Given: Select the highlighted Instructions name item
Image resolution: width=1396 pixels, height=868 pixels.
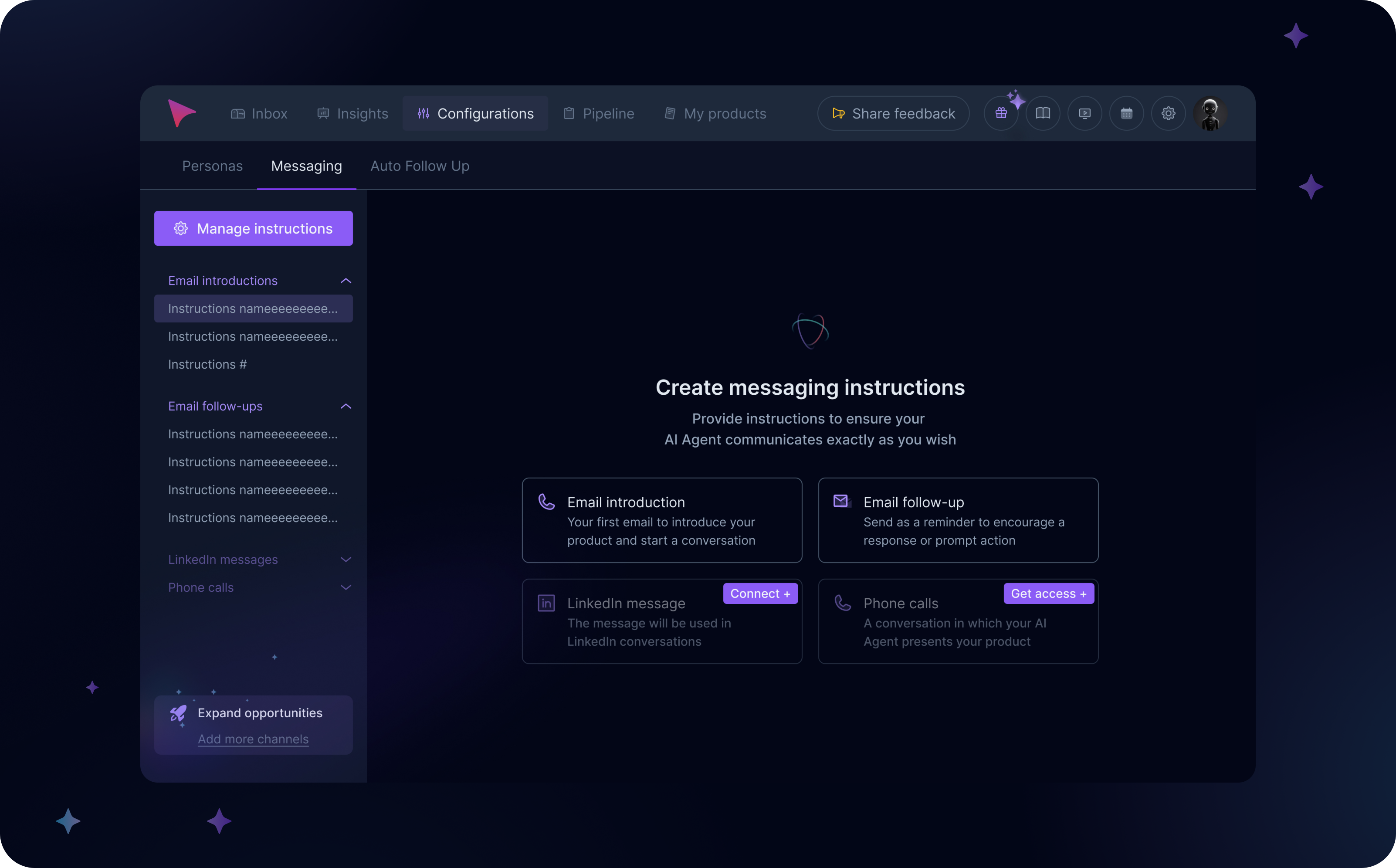Looking at the screenshot, I should coord(253,308).
